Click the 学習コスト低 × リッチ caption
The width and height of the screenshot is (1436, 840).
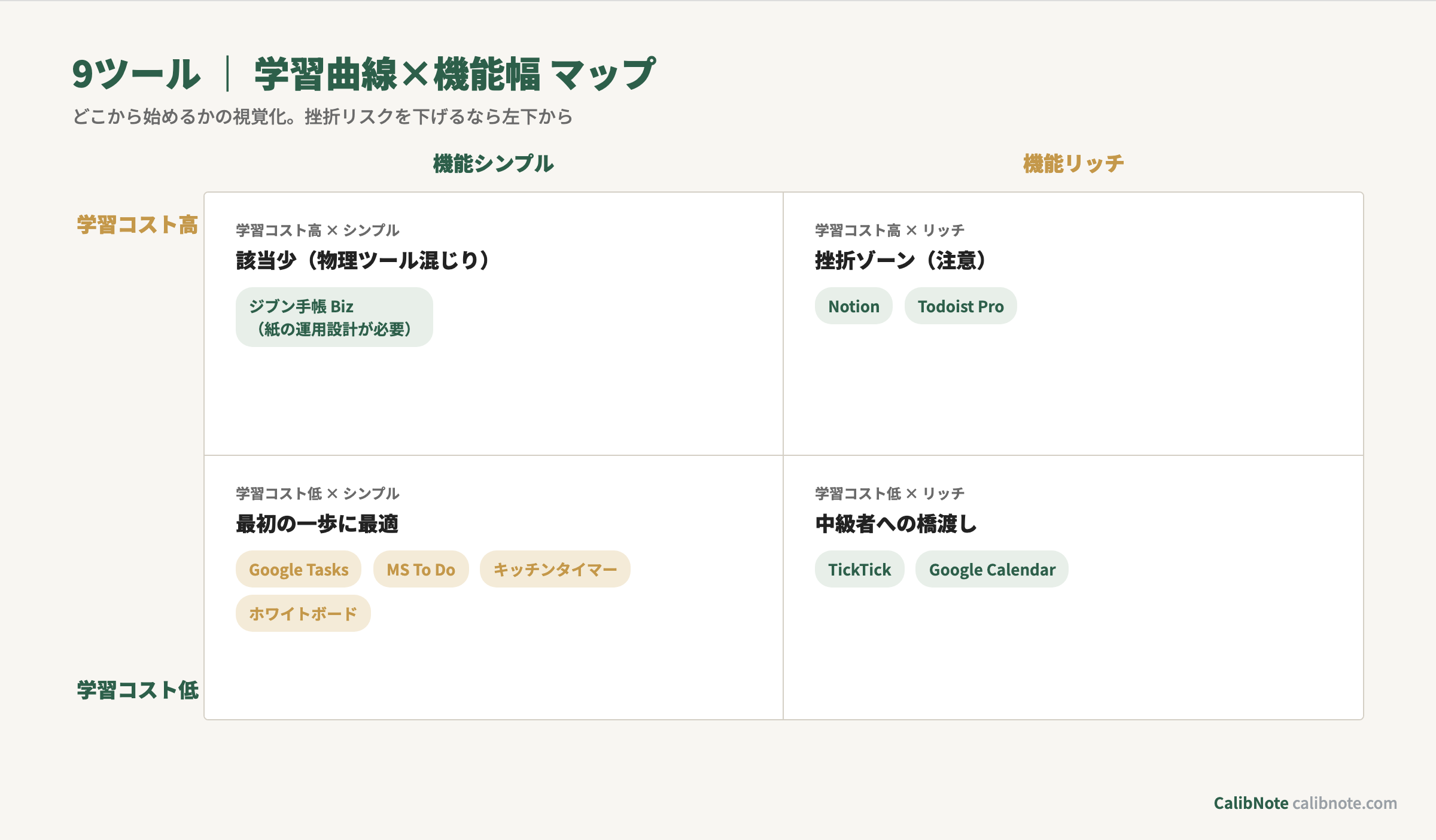coord(889,494)
